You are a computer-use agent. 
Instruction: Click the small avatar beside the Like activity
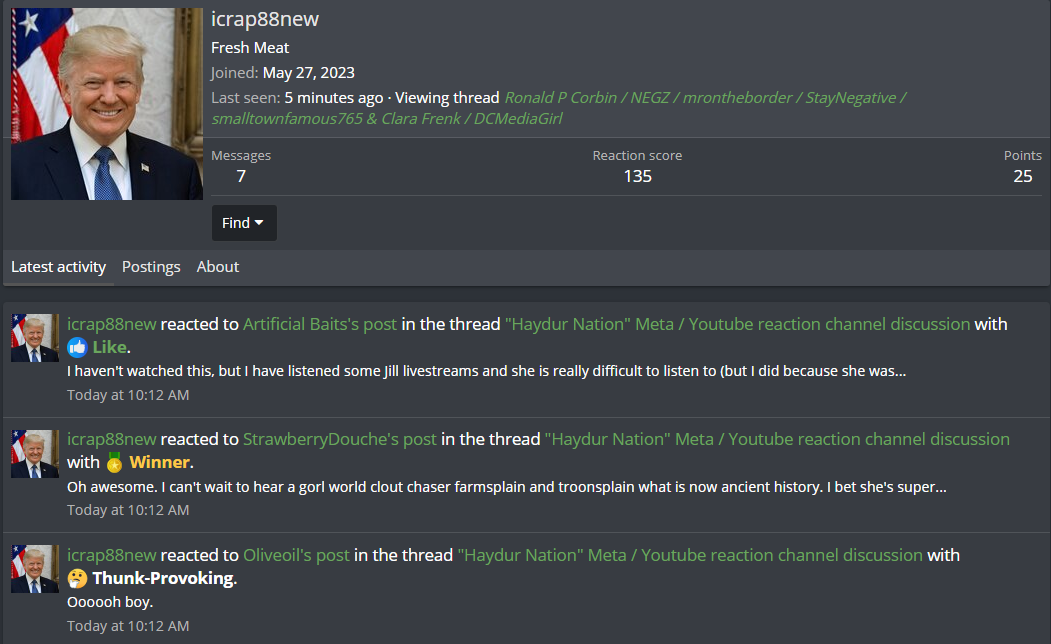35,338
